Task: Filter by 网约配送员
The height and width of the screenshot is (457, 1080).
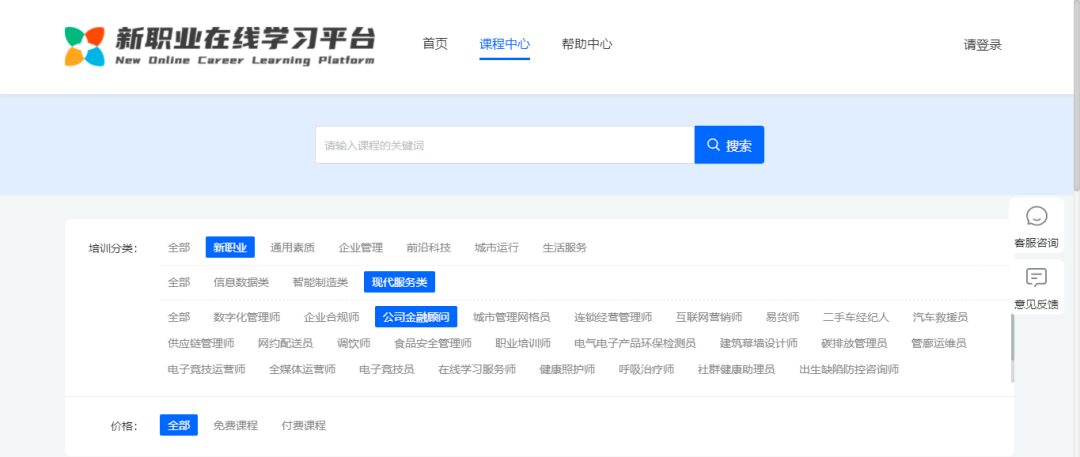Action: [285, 343]
